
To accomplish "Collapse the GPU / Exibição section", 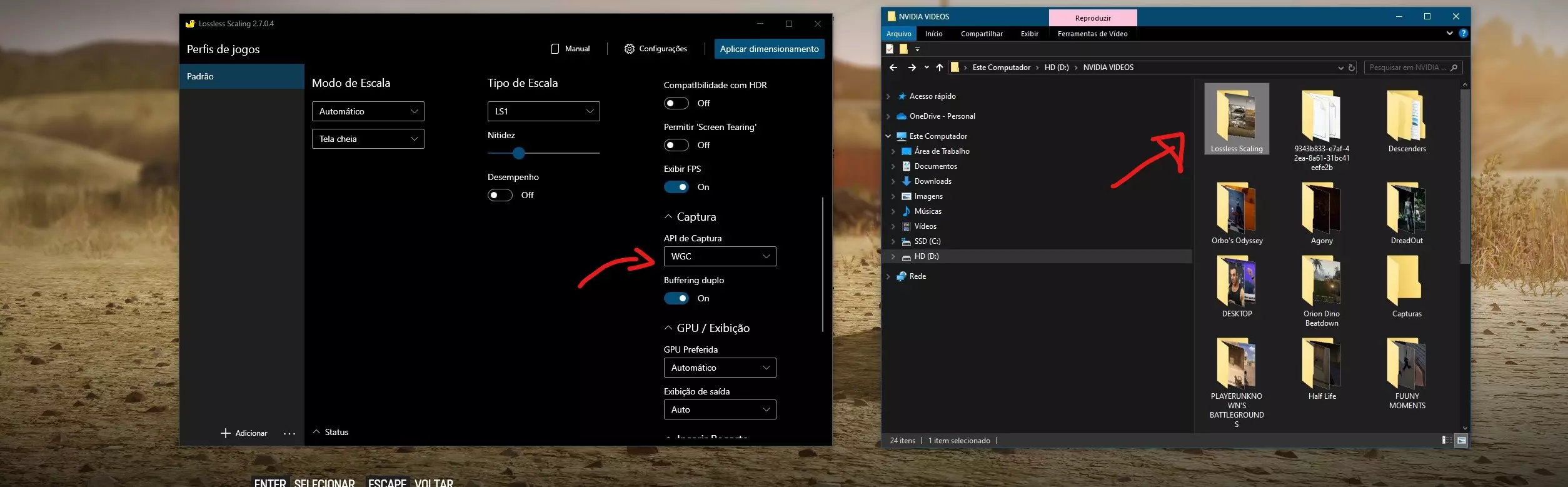I will (x=668, y=328).
